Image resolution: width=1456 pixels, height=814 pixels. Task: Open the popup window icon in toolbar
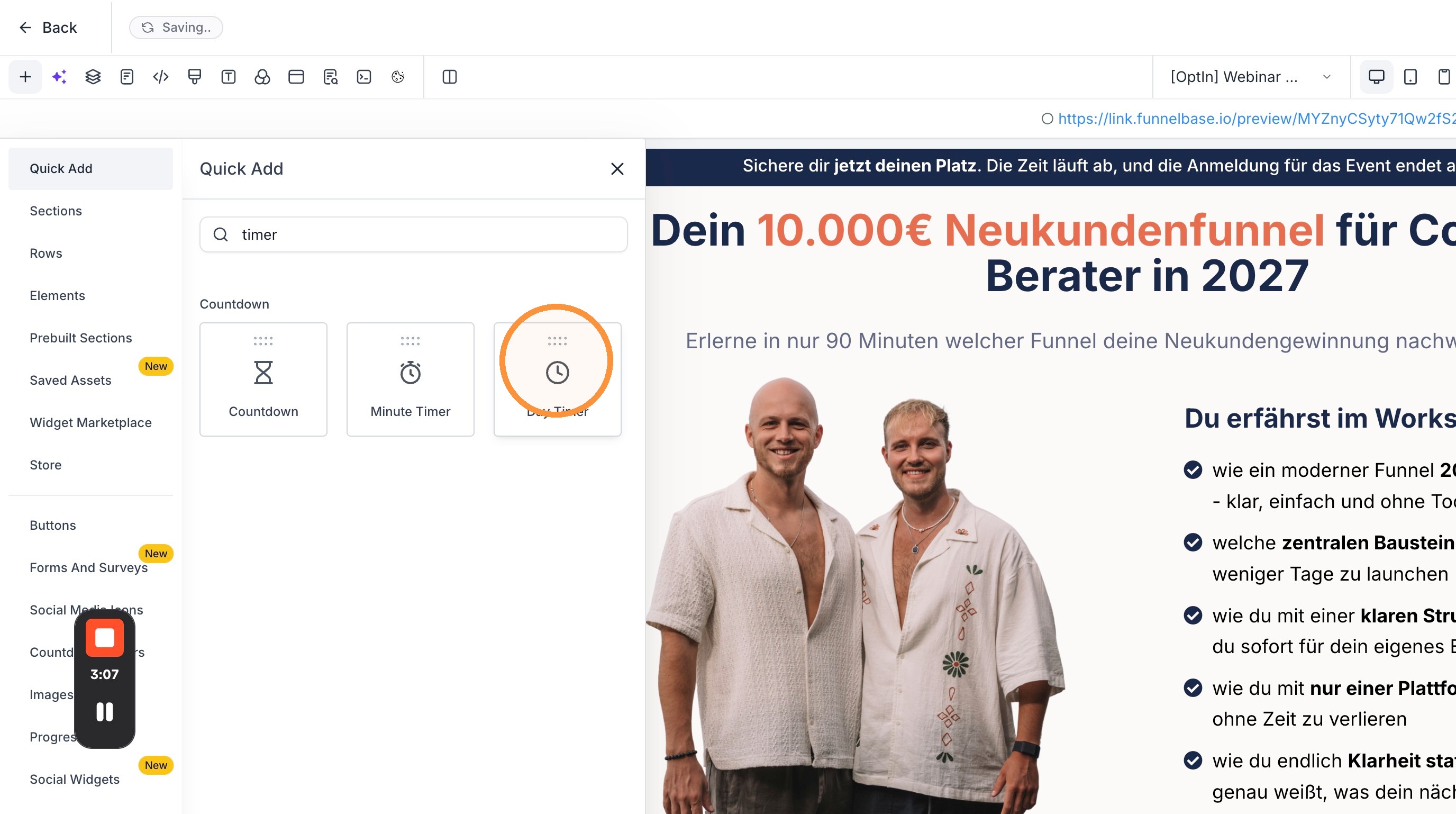tap(296, 77)
